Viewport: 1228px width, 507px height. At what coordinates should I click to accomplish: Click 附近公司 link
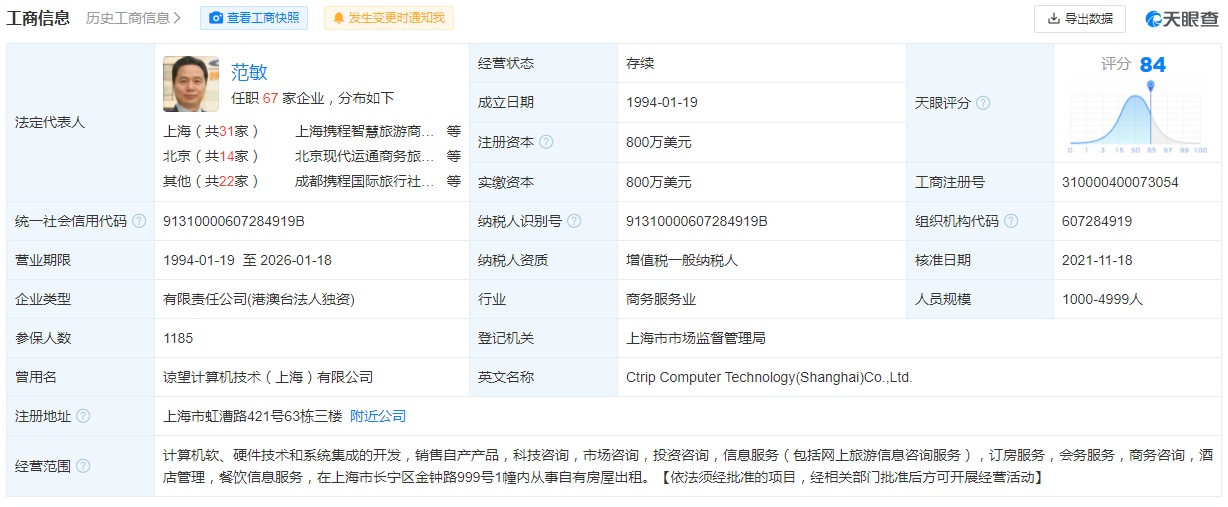(378, 416)
